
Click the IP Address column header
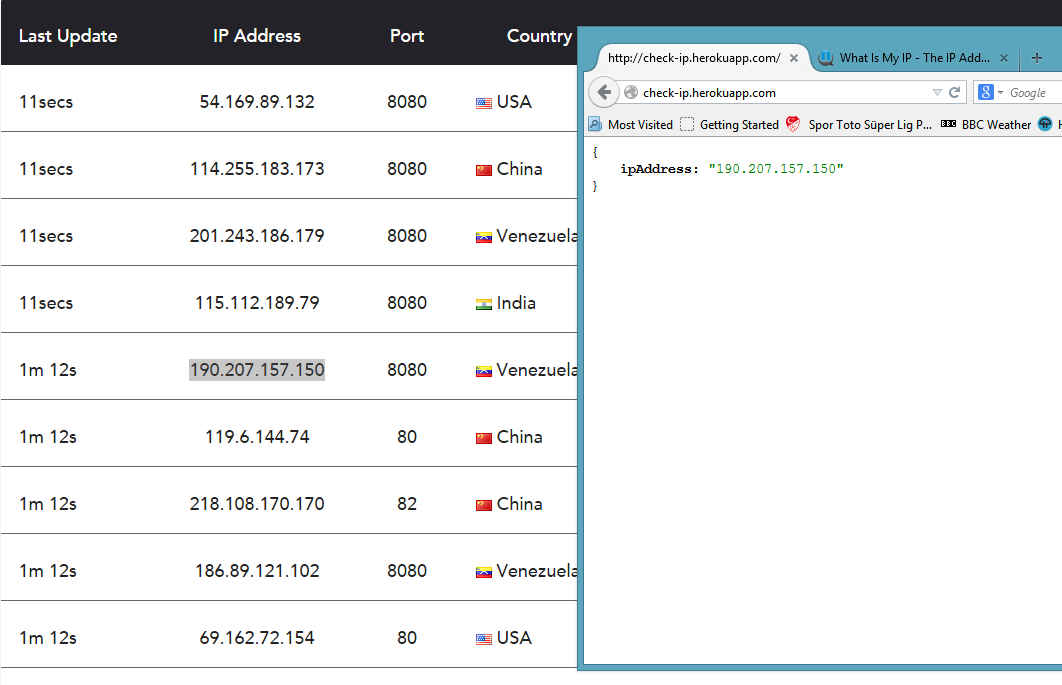pos(257,36)
